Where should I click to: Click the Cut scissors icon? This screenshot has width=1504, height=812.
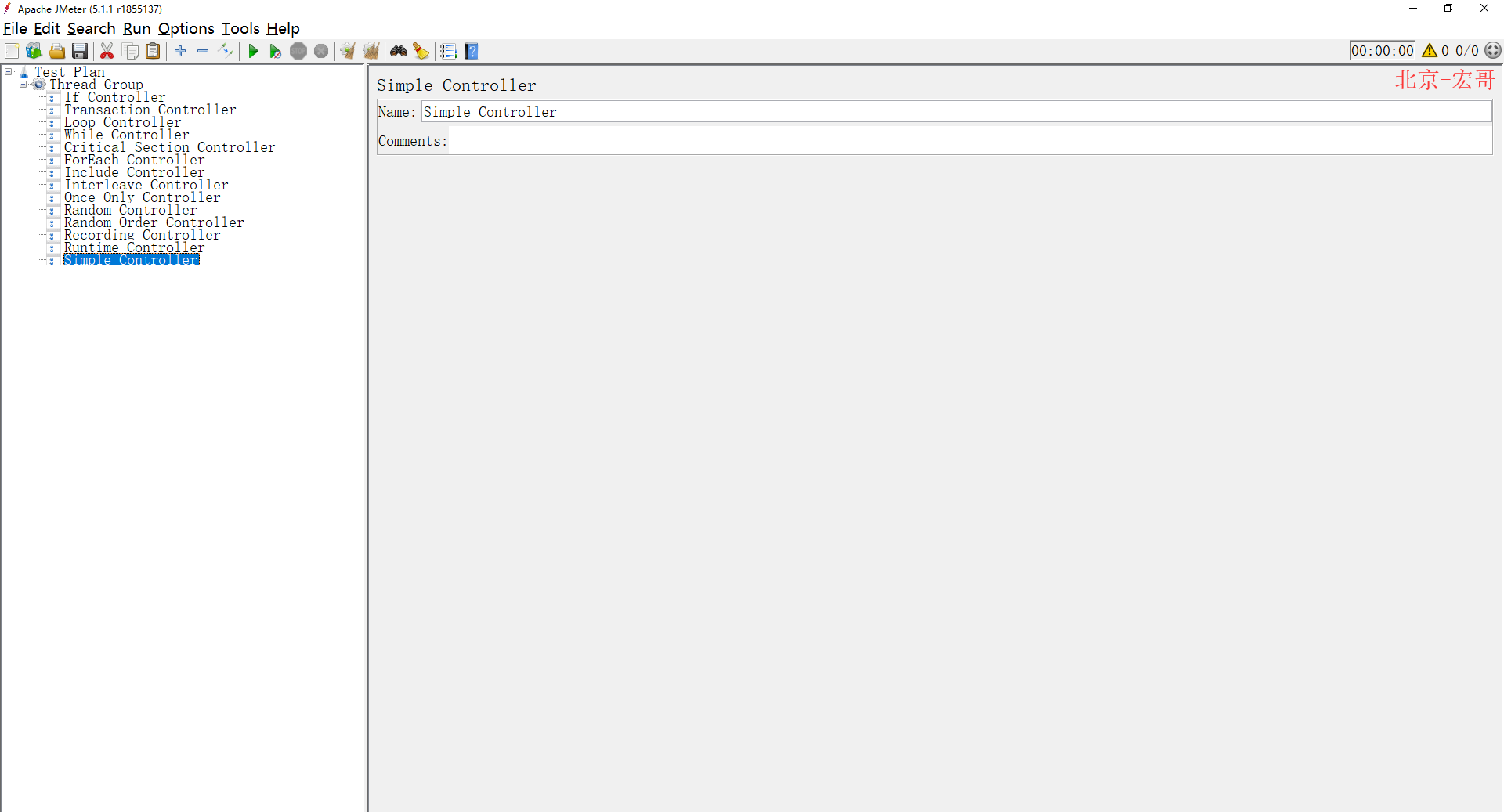(x=107, y=51)
